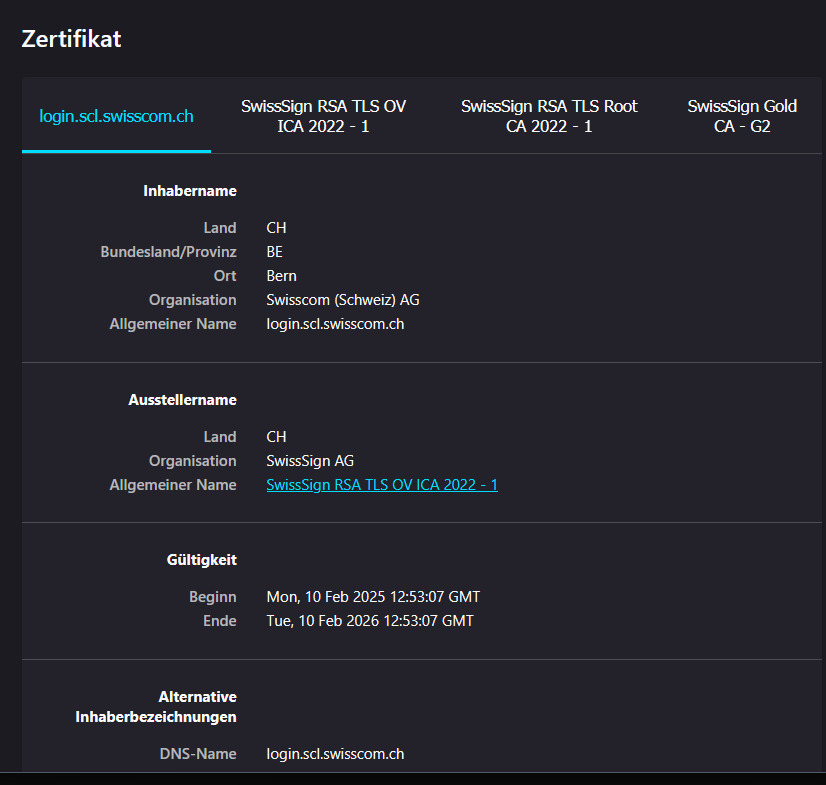Image resolution: width=826 pixels, height=785 pixels.
Task: Click the Bundesland/Provinz value BE
Action: 275,252
